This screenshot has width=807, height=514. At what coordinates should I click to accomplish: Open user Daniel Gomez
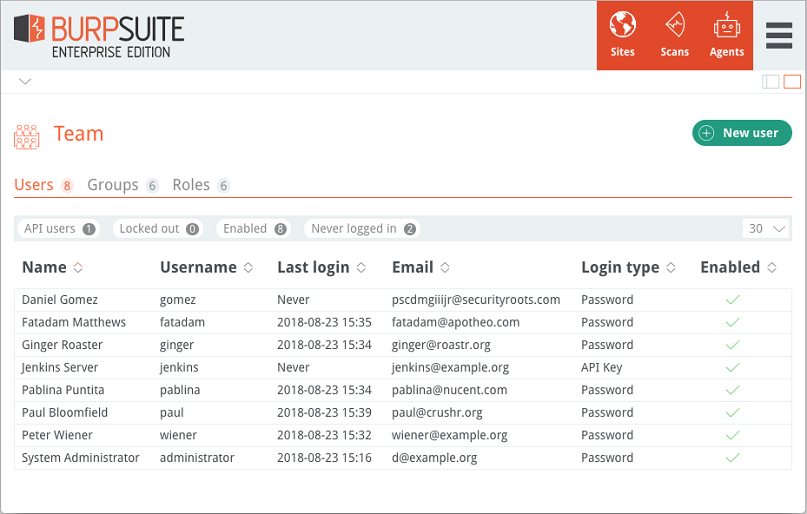pyautogui.click(x=60, y=299)
